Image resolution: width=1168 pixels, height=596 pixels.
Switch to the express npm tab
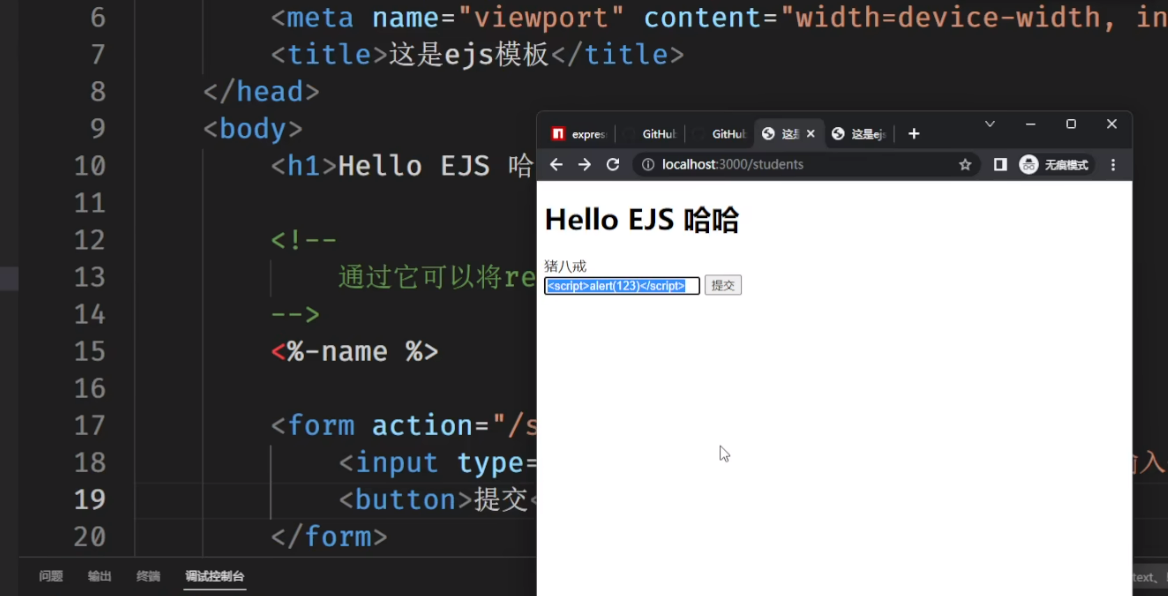(x=579, y=134)
